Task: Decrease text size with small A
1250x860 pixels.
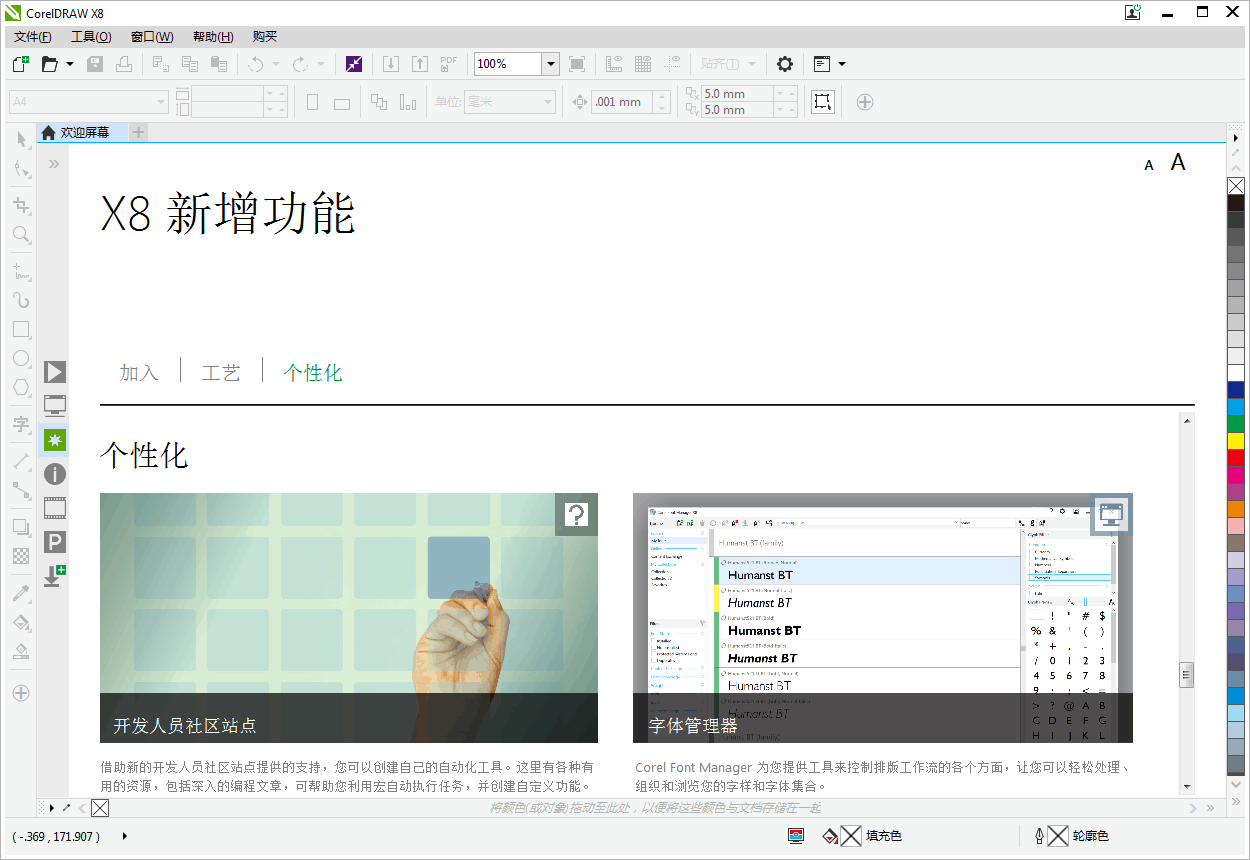Action: [1149, 165]
